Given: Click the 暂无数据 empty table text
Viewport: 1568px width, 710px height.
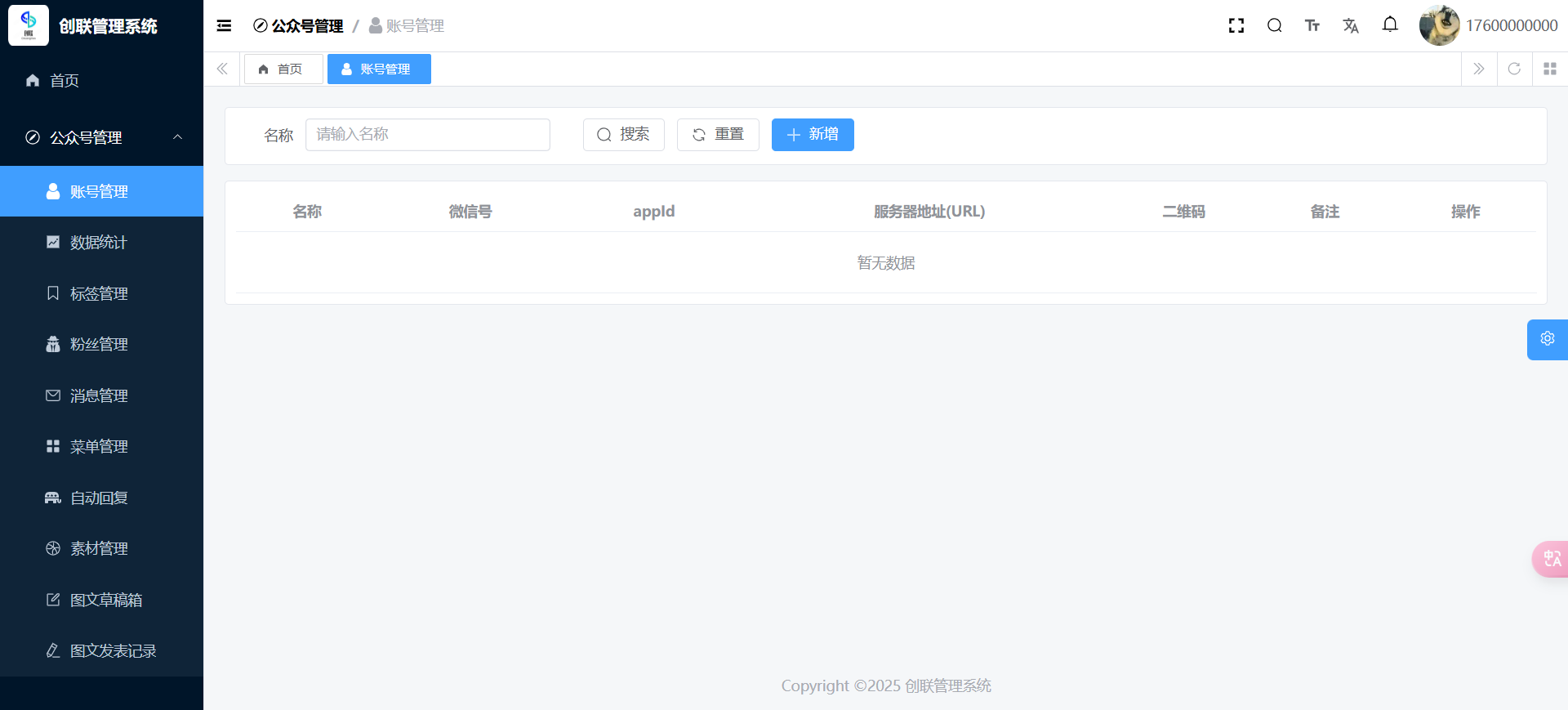Looking at the screenshot, I should point(886,263).
